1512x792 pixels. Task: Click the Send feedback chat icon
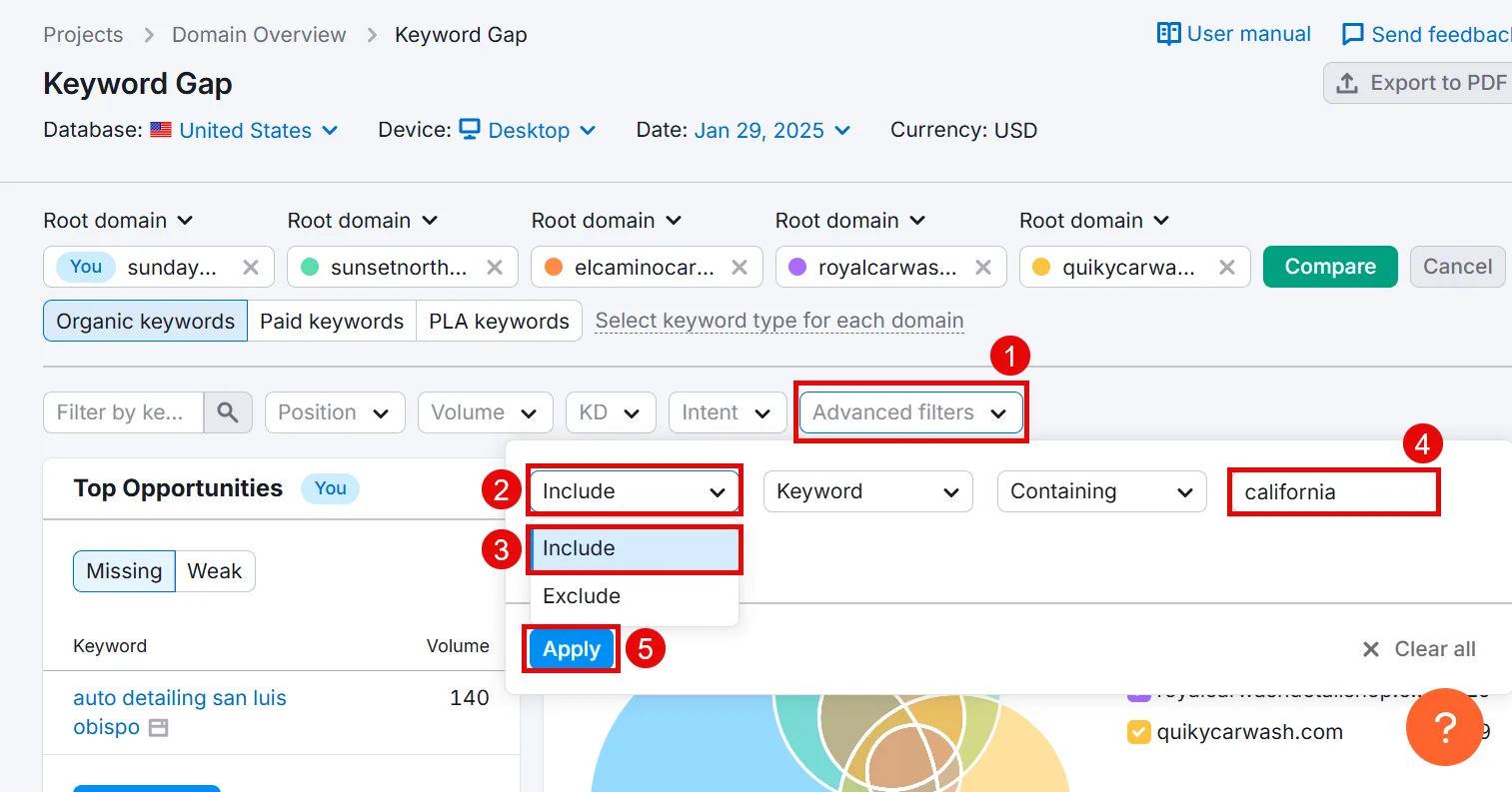click(1352, 35)
